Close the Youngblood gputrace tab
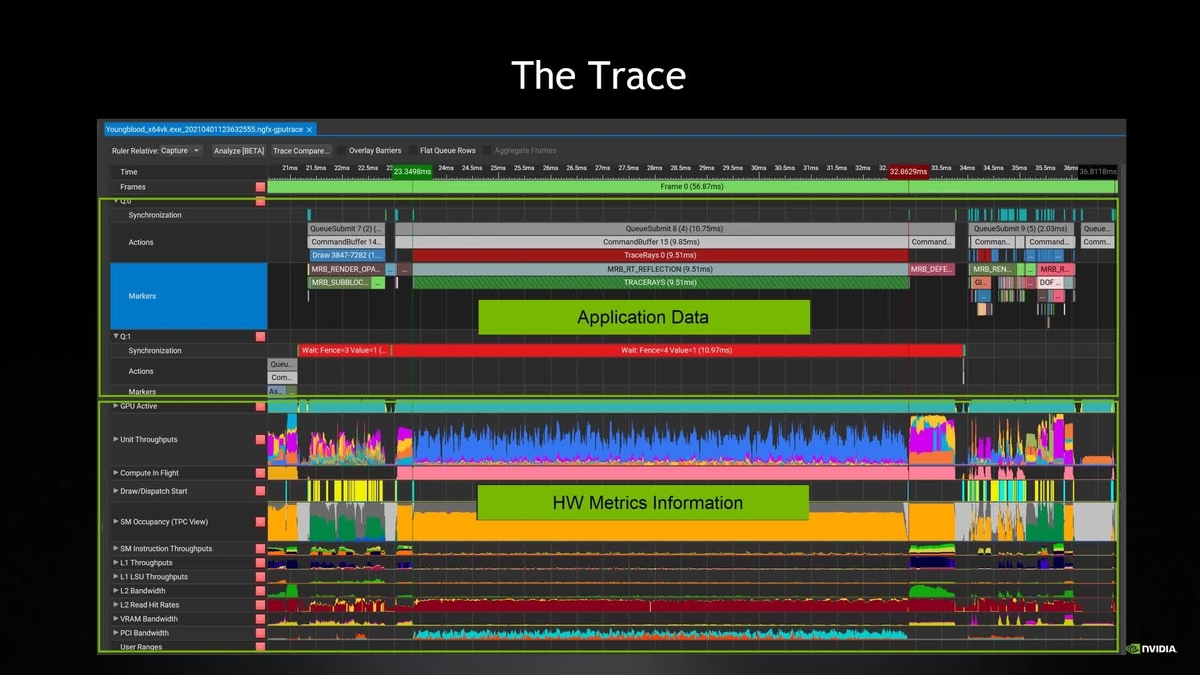 click(x=310, y=129)
